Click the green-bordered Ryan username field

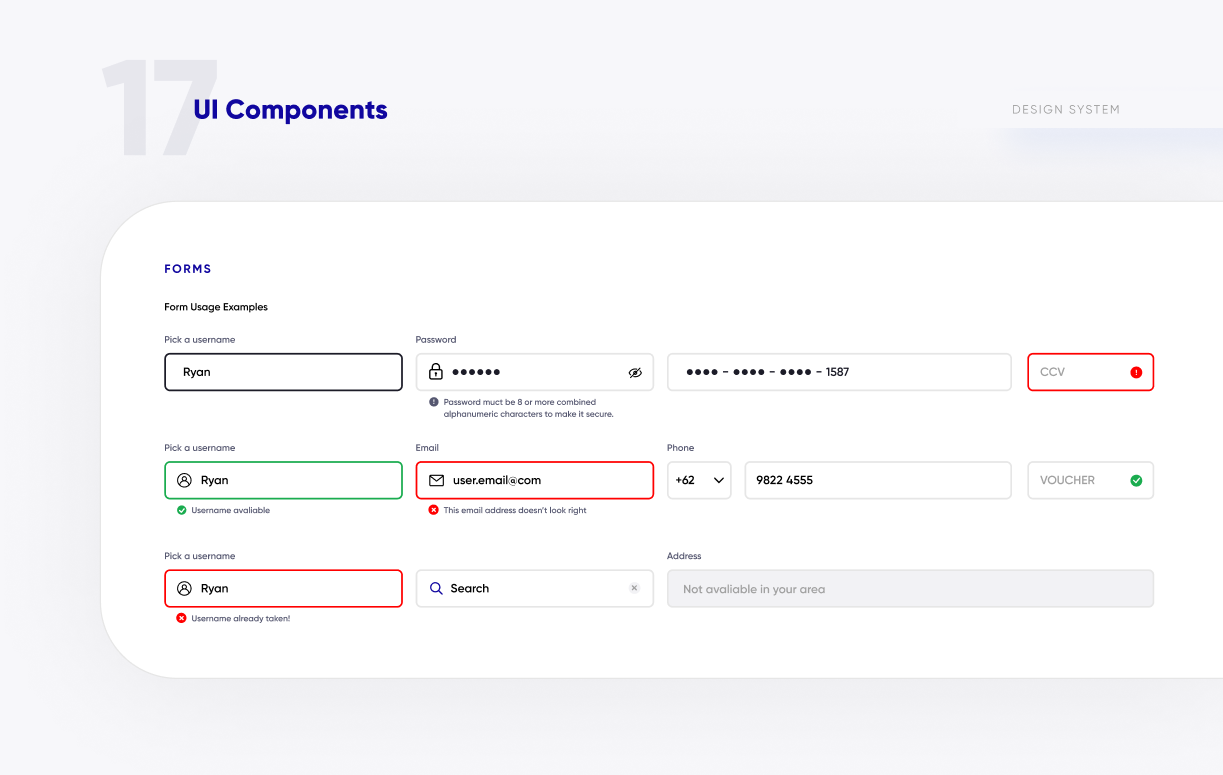284,480
